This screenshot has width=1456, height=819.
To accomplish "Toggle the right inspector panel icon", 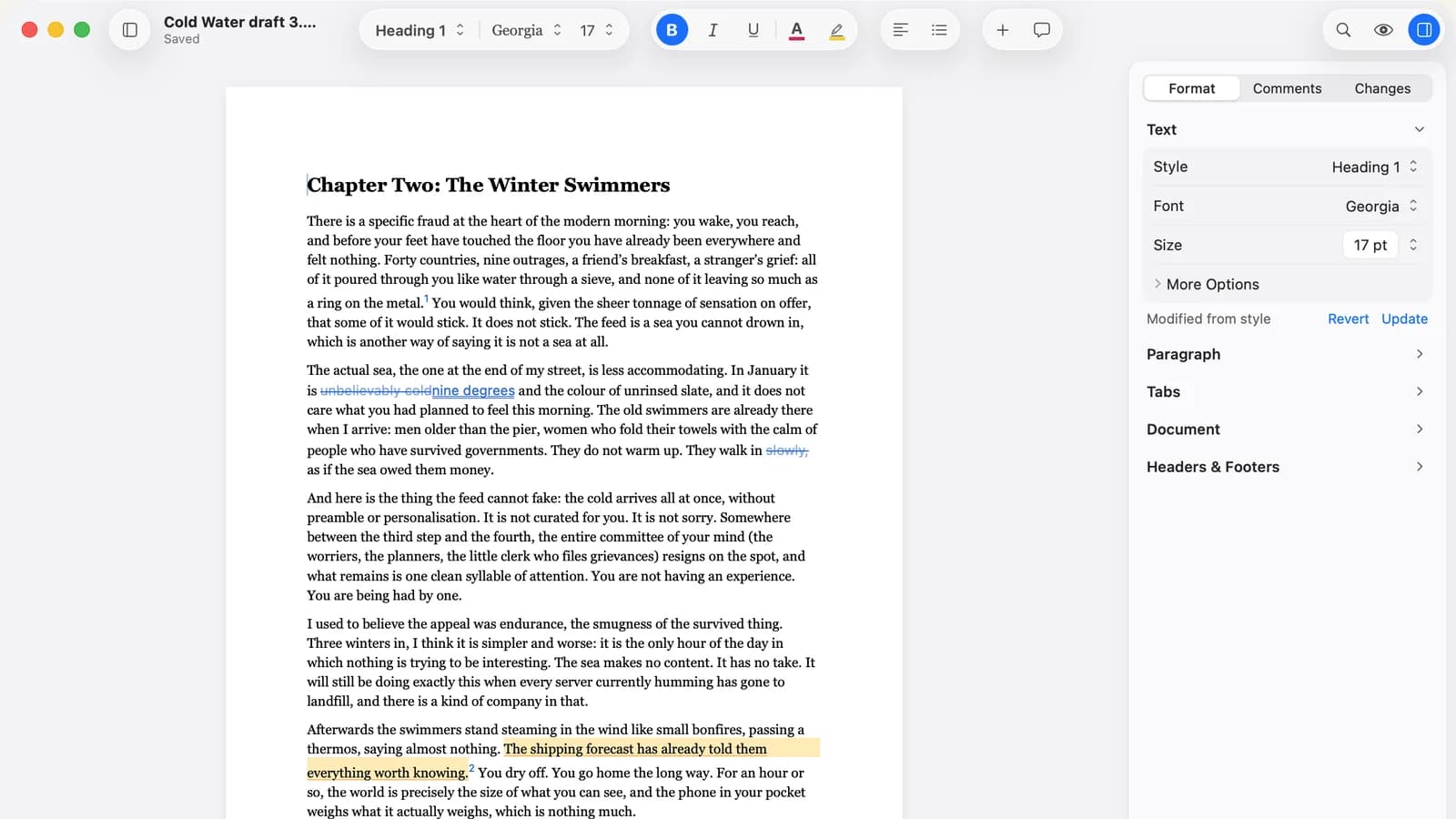I will point(1424,30).
